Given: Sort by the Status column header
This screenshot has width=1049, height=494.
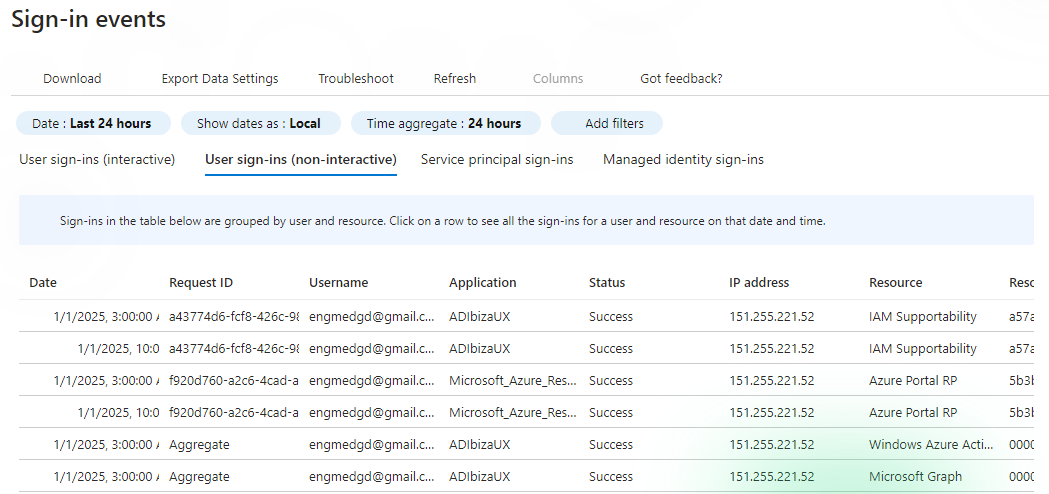Looking at the screenshot, I should click(607, 282).
